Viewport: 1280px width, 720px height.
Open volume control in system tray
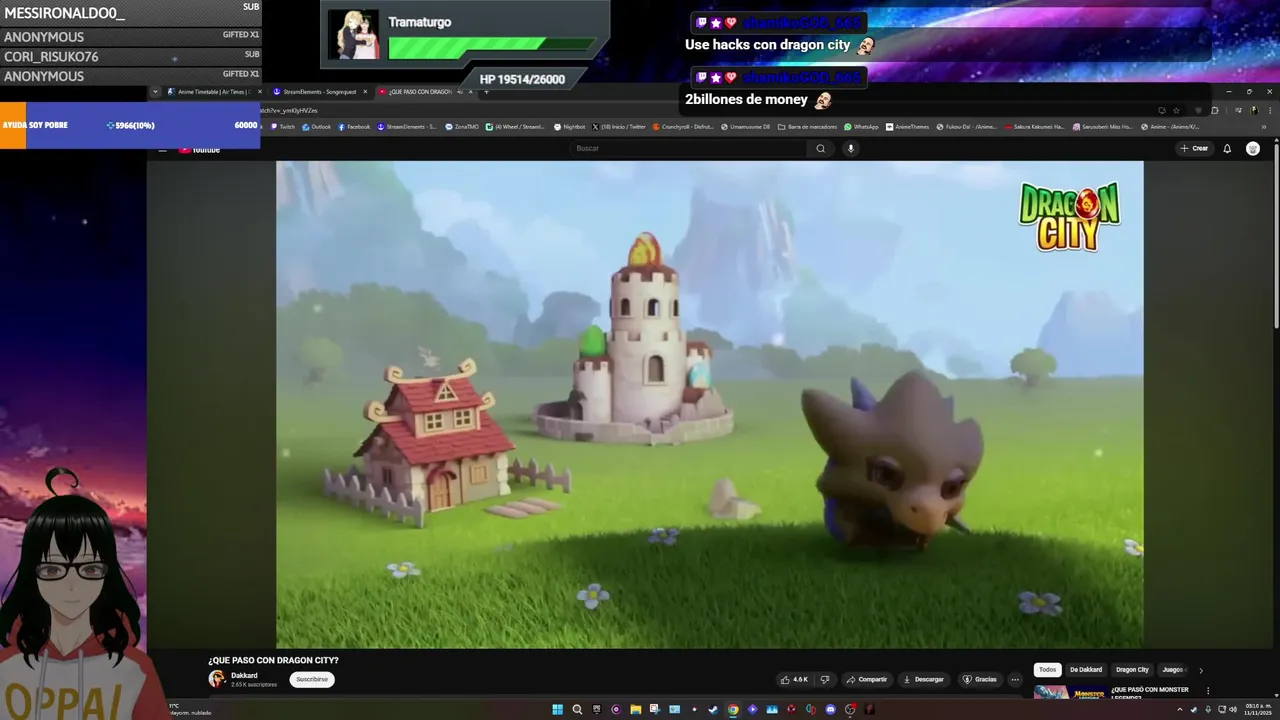(1233, 709)
